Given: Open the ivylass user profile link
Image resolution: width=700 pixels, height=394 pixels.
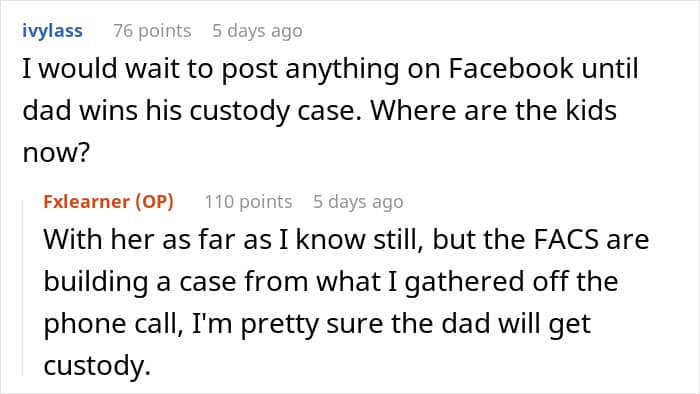Looking at the screenshot, I should [x=52, y=31].
